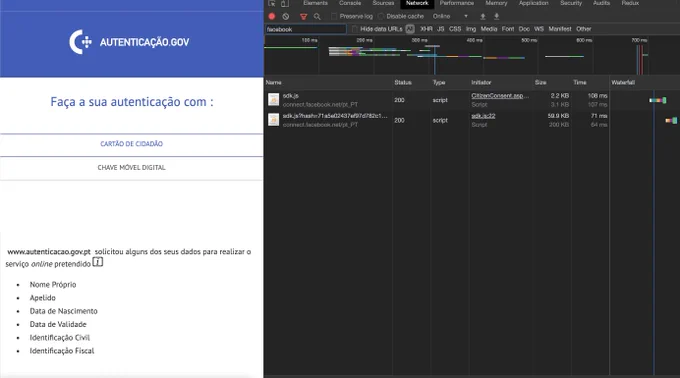This screenshot has width=680, height=378.
Task: Filter requests by Other
Action: [x=583, y=29]
